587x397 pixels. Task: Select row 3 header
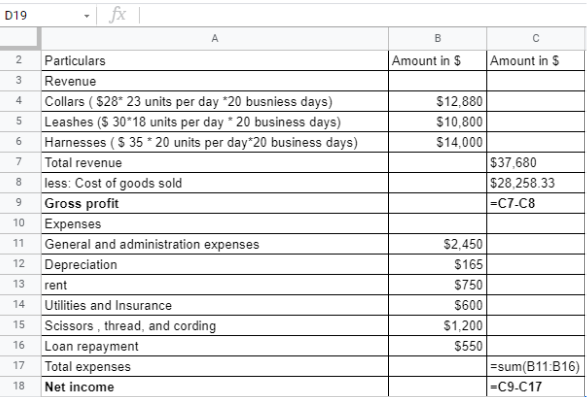click(19, 81)
